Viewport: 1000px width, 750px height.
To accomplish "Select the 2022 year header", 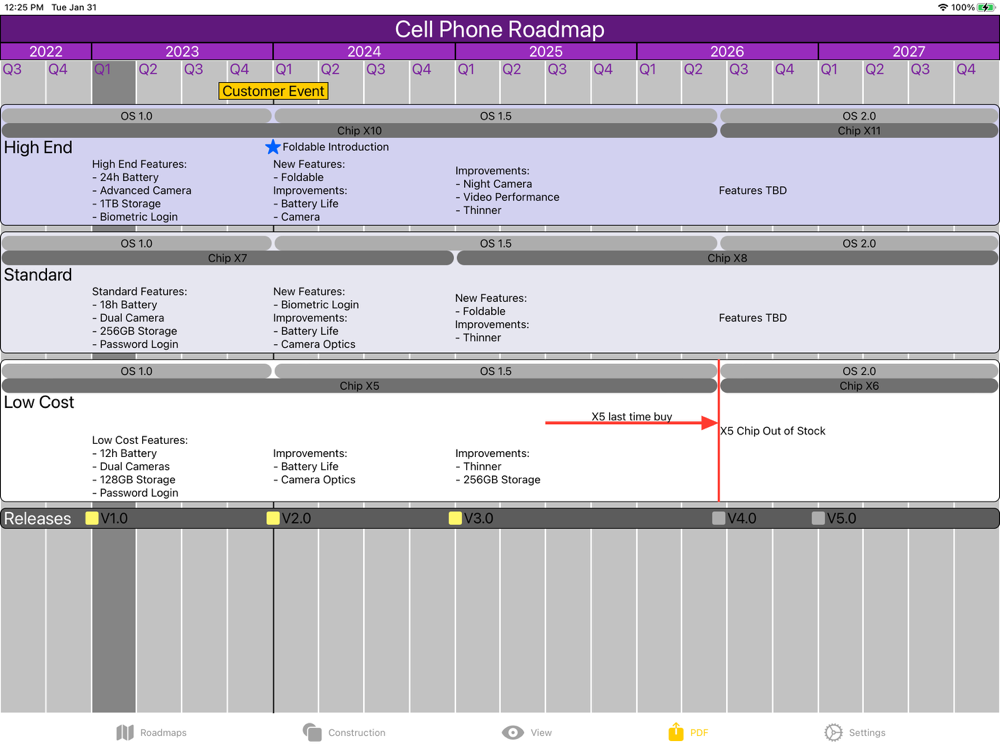I will [x=46, y=51].
